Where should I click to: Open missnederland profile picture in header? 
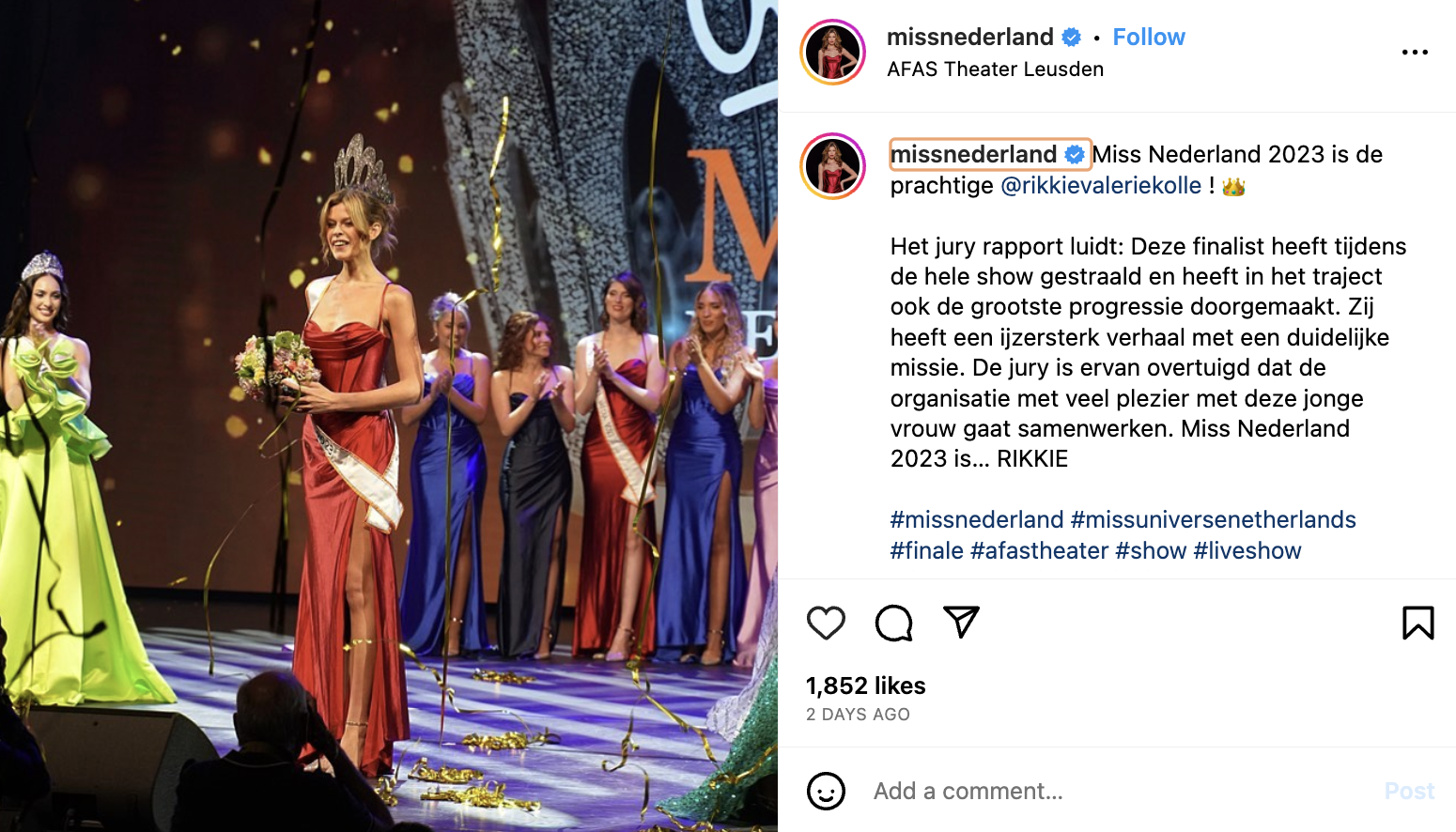point(832,53)
